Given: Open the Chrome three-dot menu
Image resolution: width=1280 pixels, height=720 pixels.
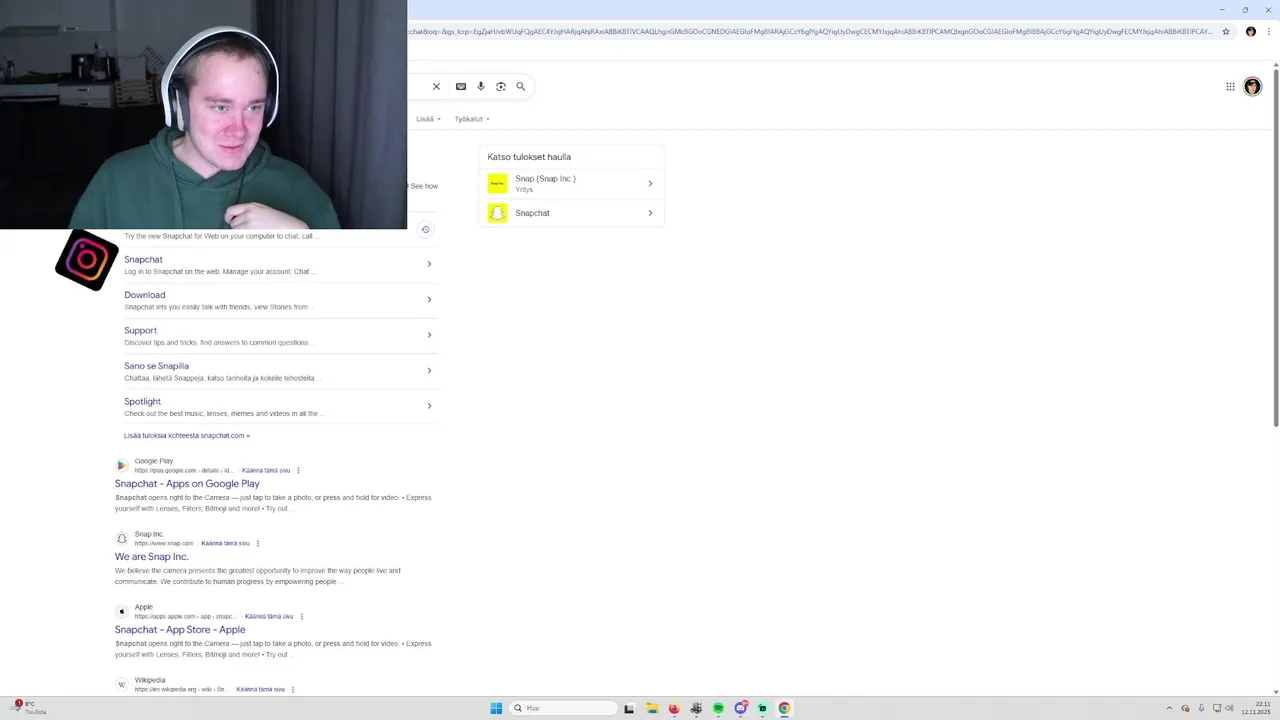Looking at the screenshot, I should 1269,31.
